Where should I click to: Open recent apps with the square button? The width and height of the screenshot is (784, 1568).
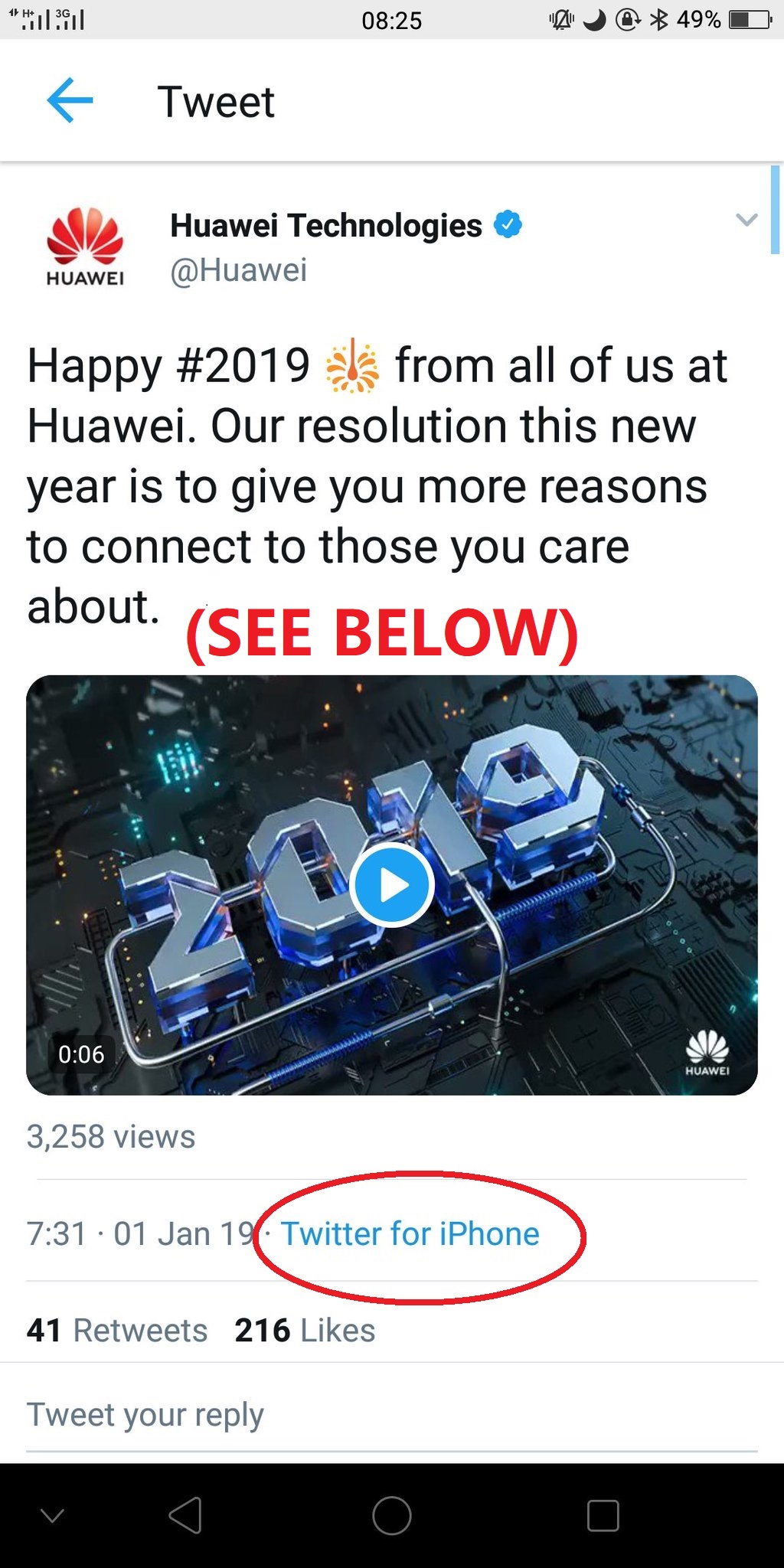click(603, 1515)
